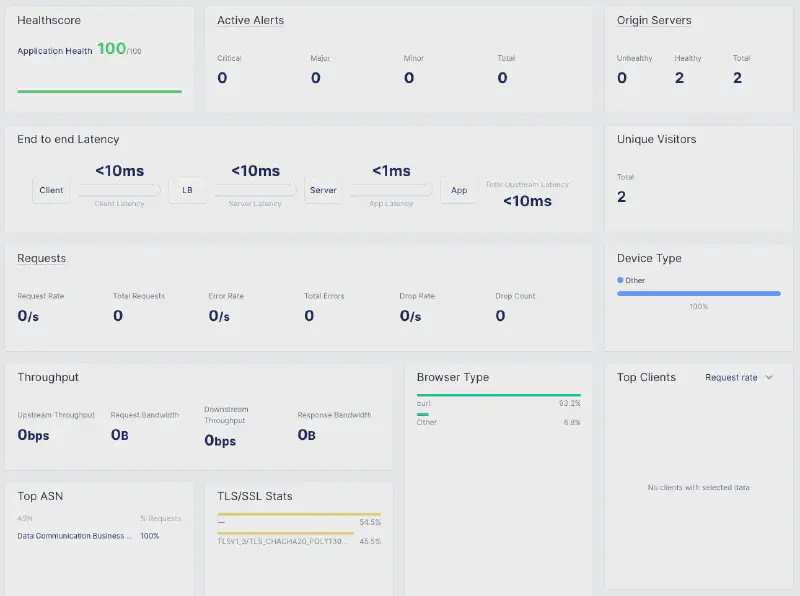
Task: Select the curl bar in Browser Type
Action: [x=498, y=395]
